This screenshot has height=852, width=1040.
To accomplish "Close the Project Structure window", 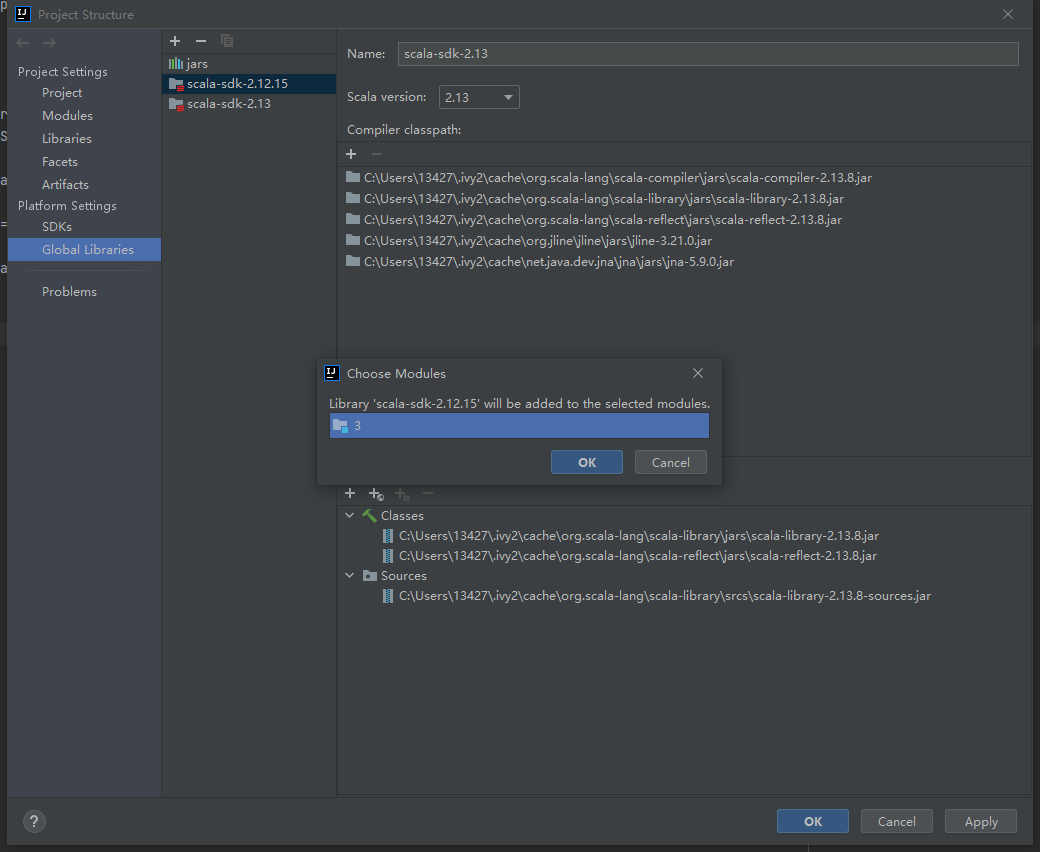I will 1008,14.
